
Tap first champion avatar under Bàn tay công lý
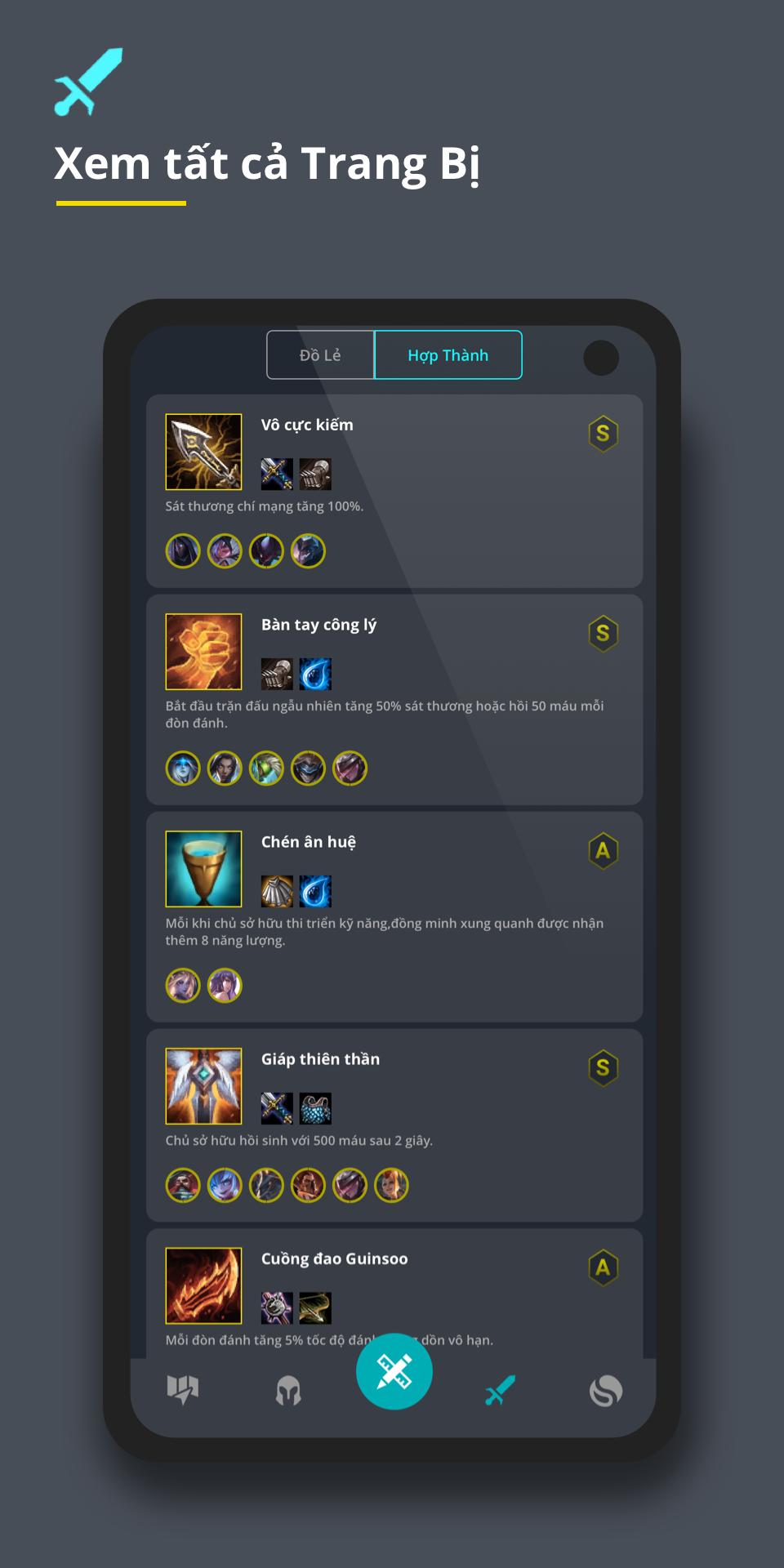[183, 768]
